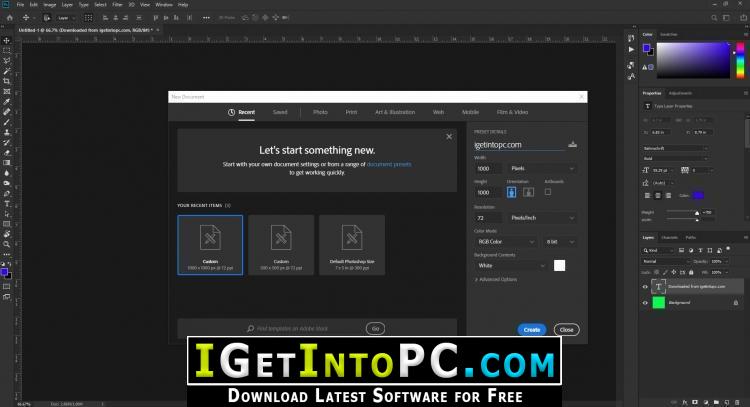The width and height of the screenshot is (750, 407).
Task: Click the save preset icon beside document name
Action: point(572,144)
